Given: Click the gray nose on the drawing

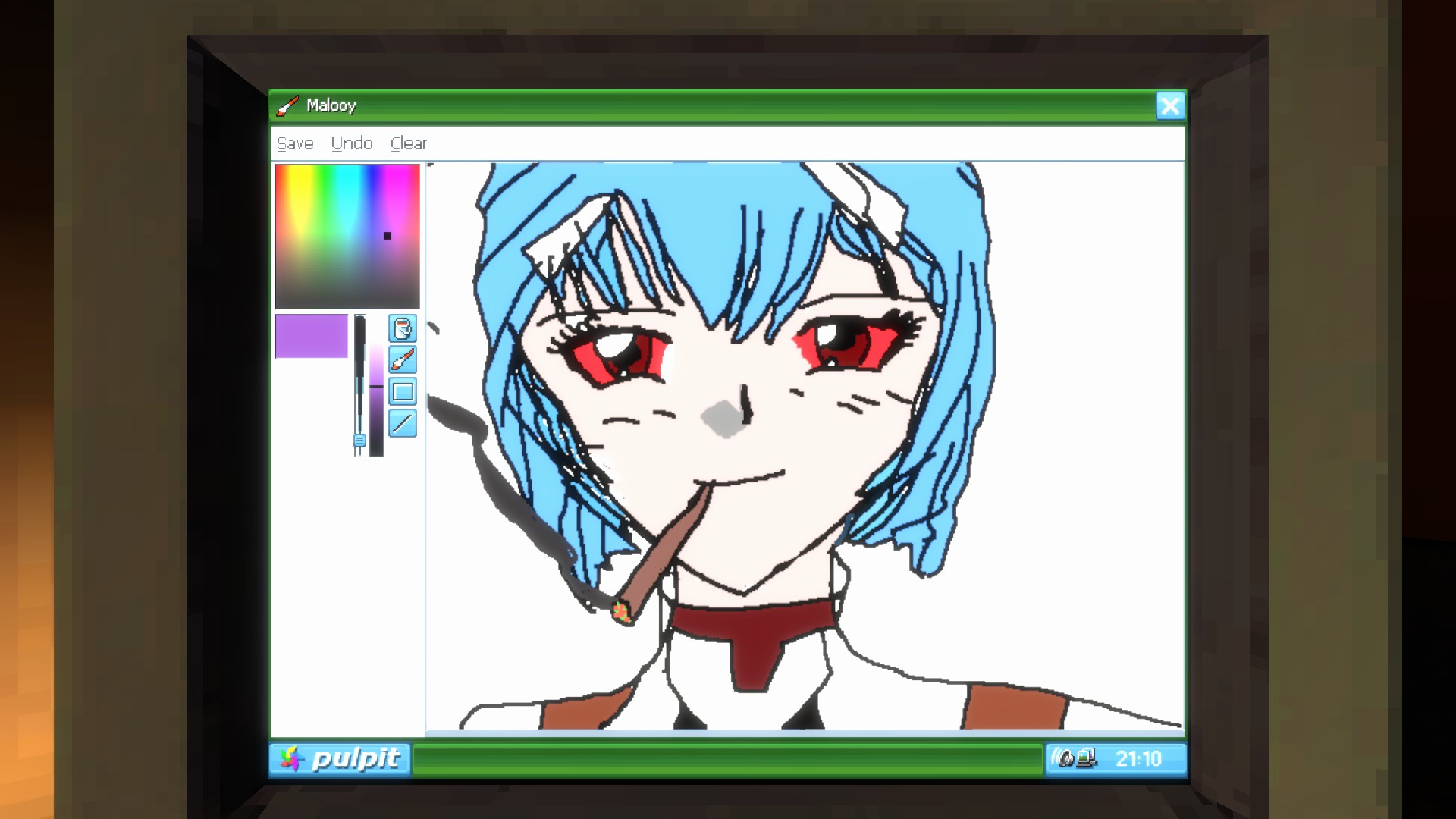Looking at the screenshot, I should coord(723,419).
